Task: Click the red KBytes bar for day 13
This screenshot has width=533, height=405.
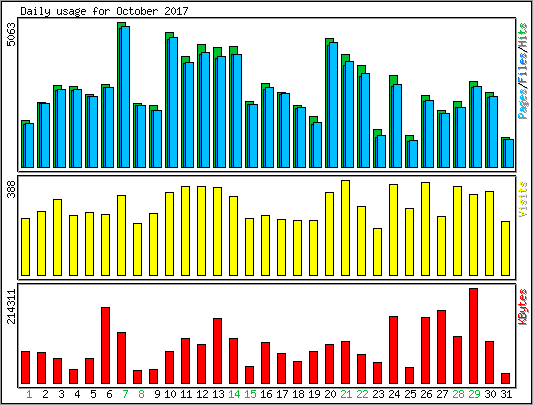Action: pos(218,351)
